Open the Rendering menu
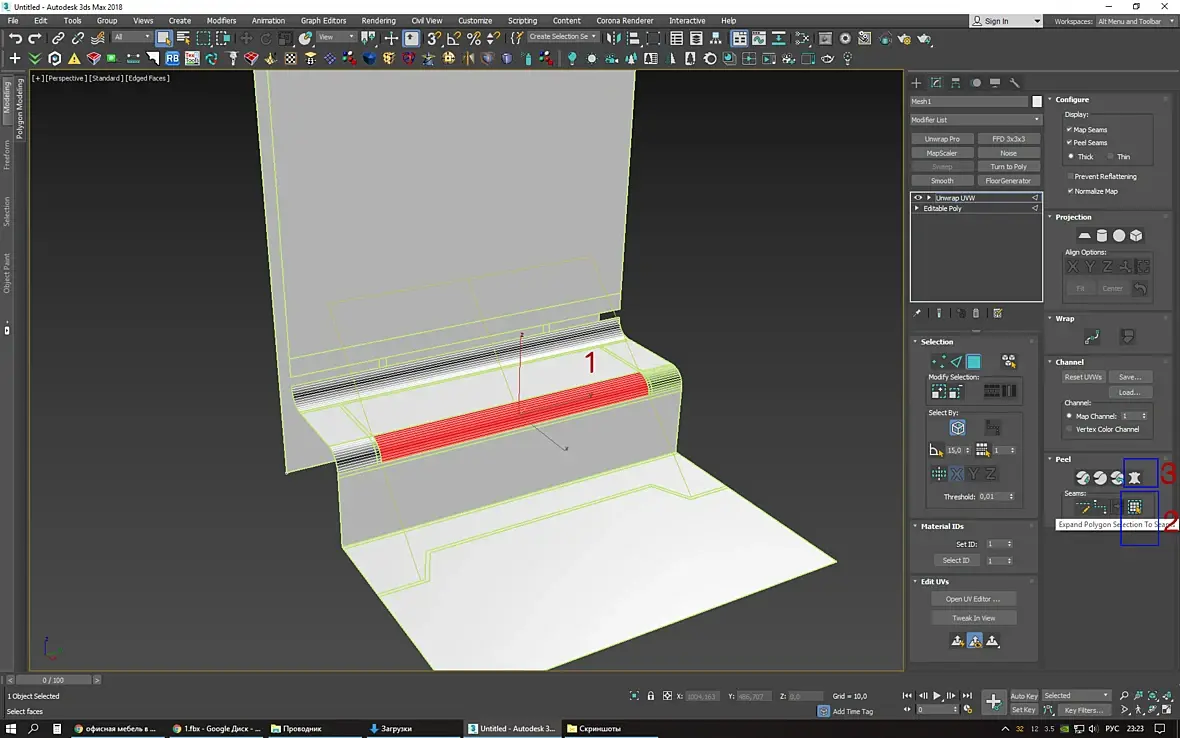Image resolution: width=1180 pixels, height=738 pixels. click(378, 20)
